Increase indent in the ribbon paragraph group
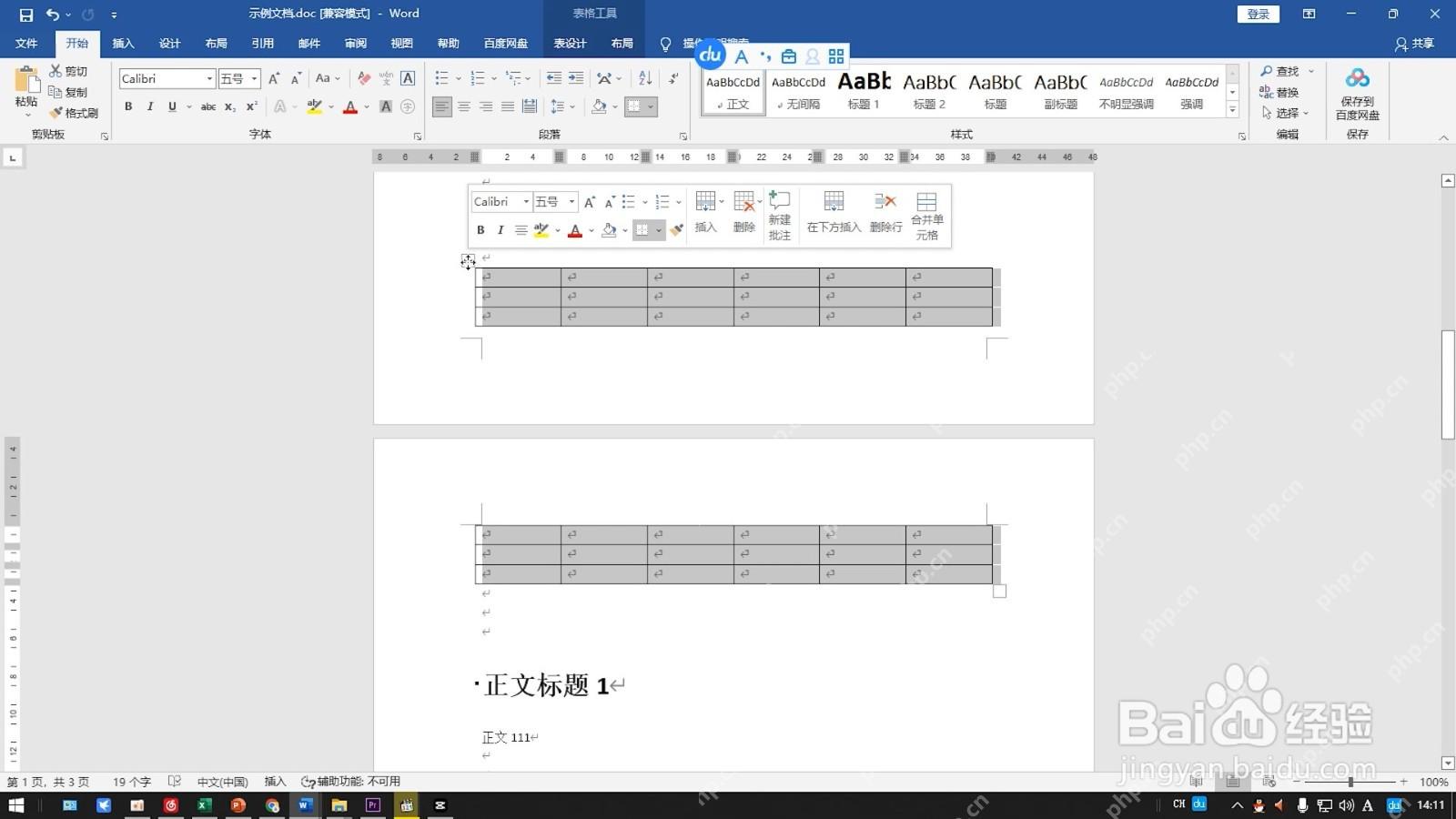Screen dimensions: 1456x819 point(576,78)
